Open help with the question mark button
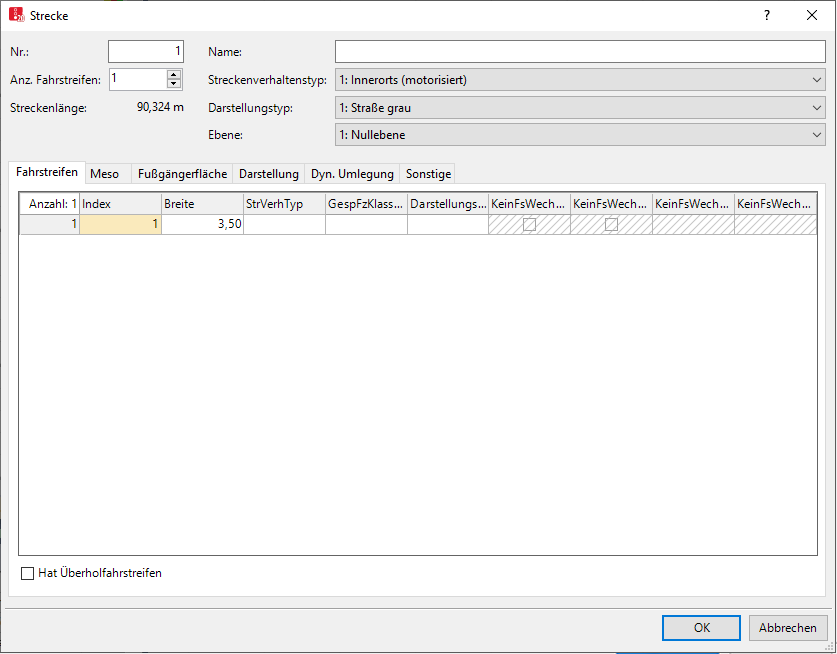 click(767, 15)
